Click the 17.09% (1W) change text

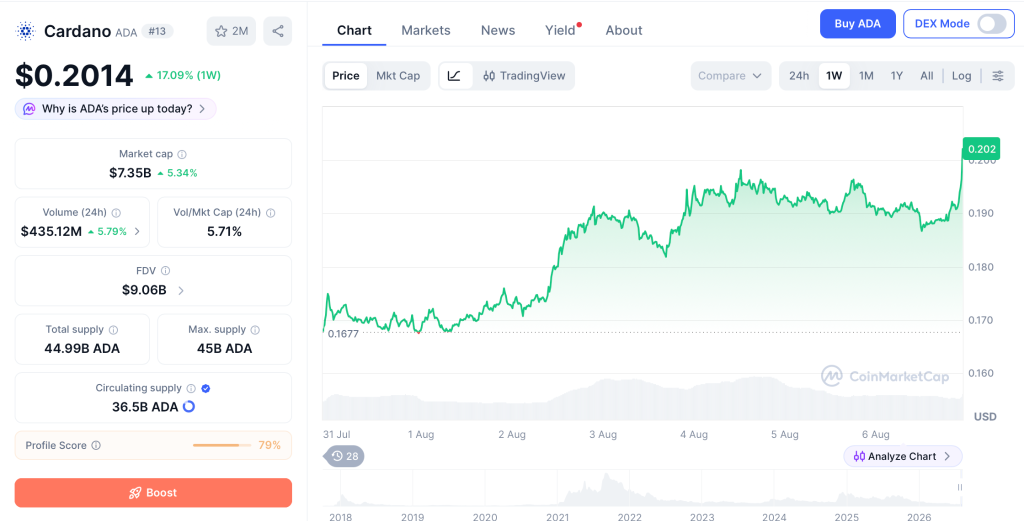tap(189, 76)
